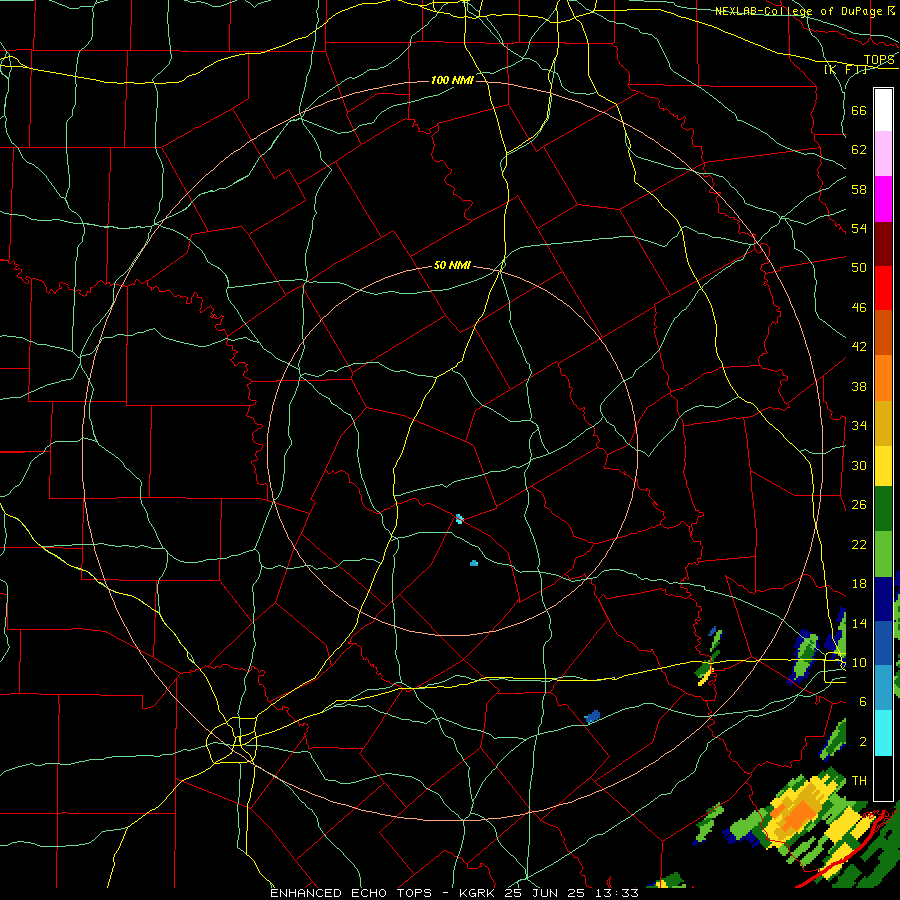Click the "ENHANCED ECHO TOPS" product title

(x=350, y=893)
